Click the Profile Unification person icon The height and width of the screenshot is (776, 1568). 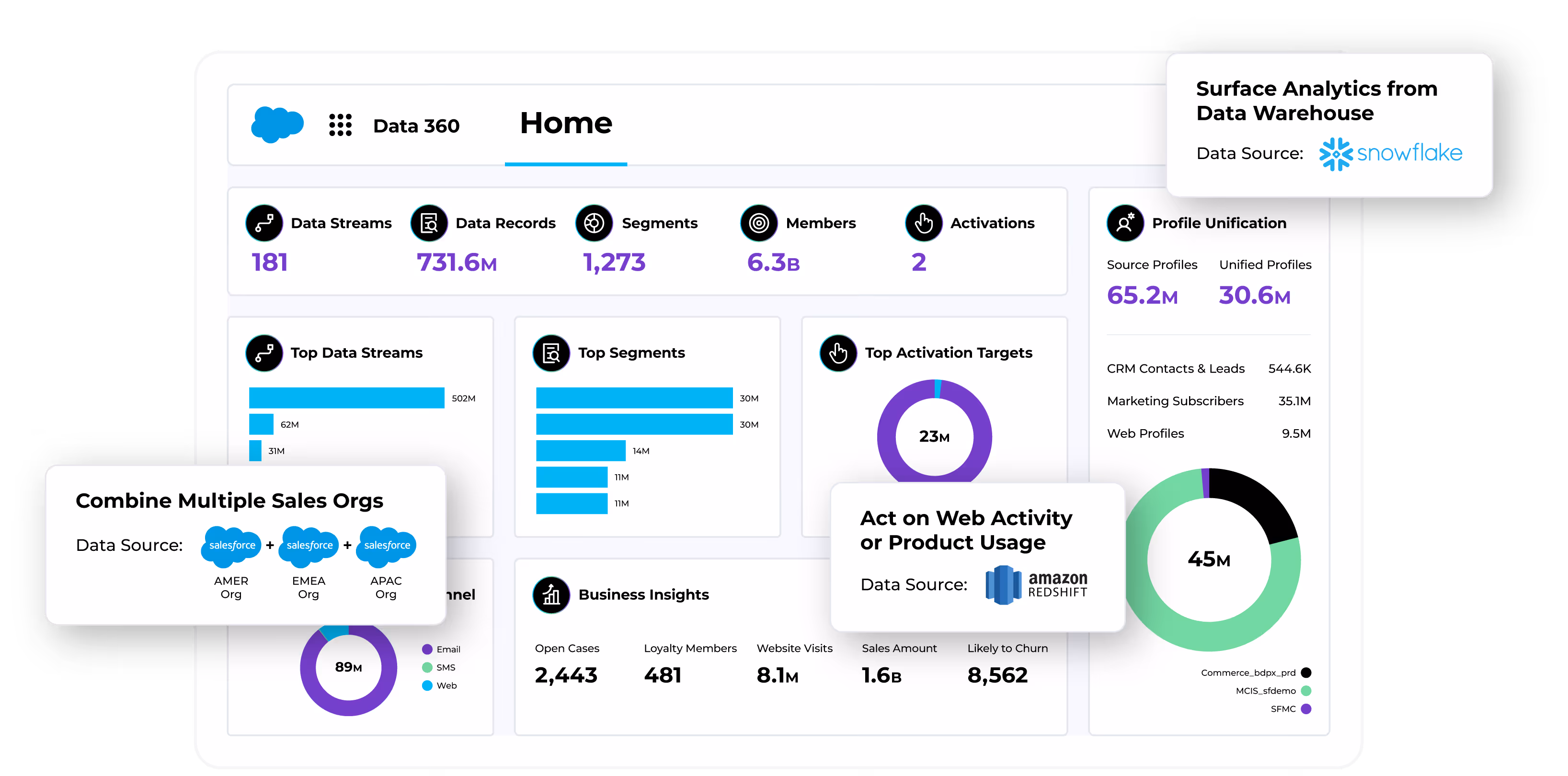[x=1125, y=223]
